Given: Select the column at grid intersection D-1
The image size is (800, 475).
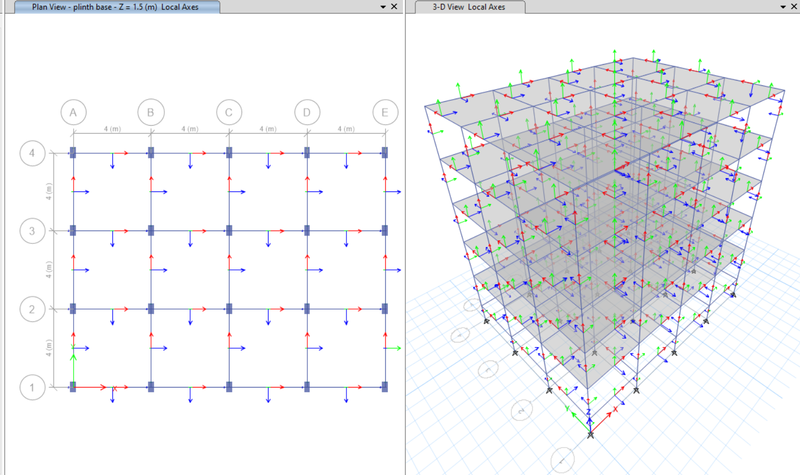Looking at the screenshot, I should 307,387.
